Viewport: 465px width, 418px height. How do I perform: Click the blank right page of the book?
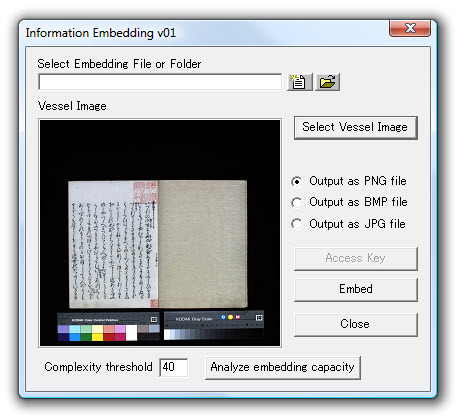point(203,244)
